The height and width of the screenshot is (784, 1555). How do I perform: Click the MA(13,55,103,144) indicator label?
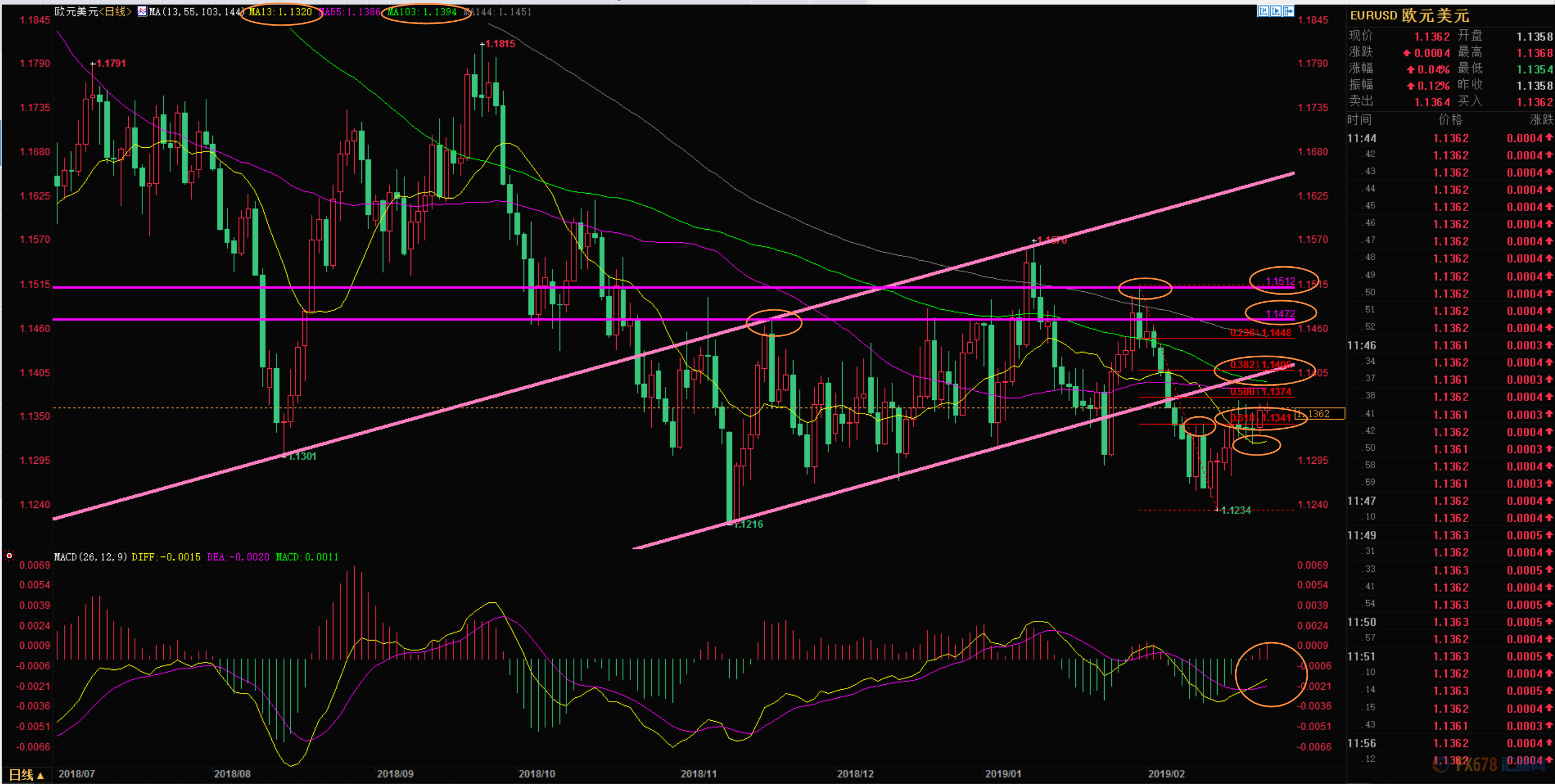click(x=197, y=11)
